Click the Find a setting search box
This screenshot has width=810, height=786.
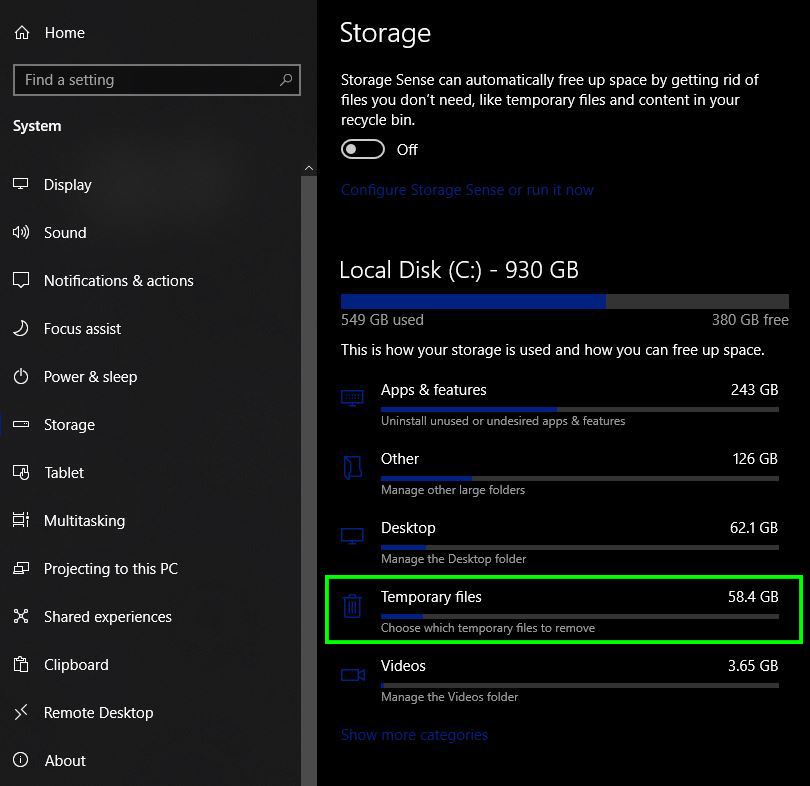coord(156,80)
